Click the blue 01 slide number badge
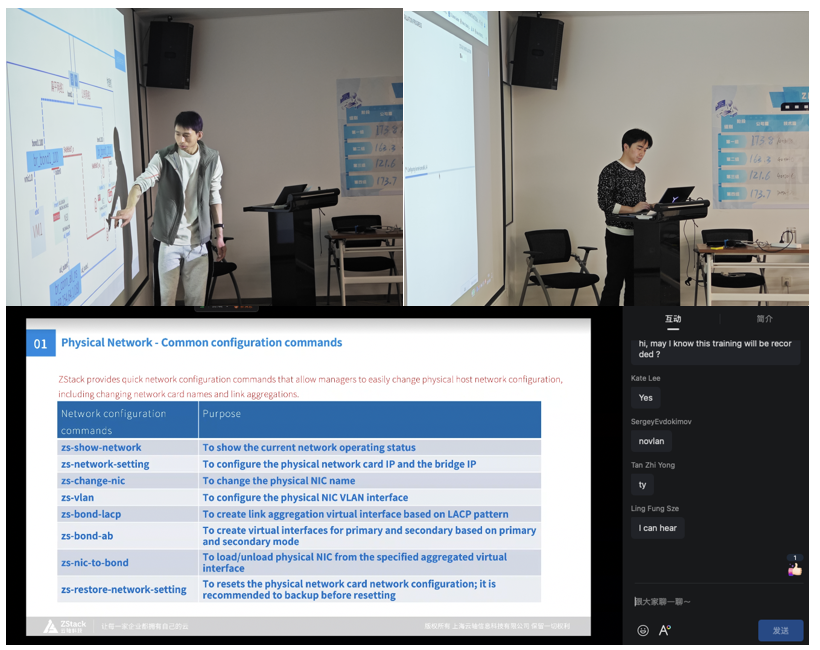This screenshot has width=820, height=650. click(41, 344)
